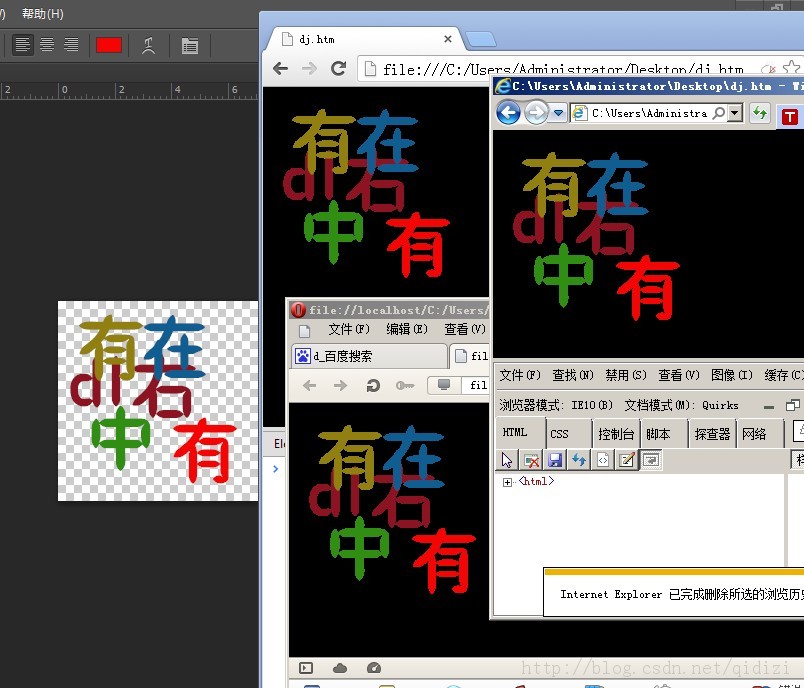Open the 帮助(H) menu in Photoshop
804x688 pixels.
coord(42,13)
